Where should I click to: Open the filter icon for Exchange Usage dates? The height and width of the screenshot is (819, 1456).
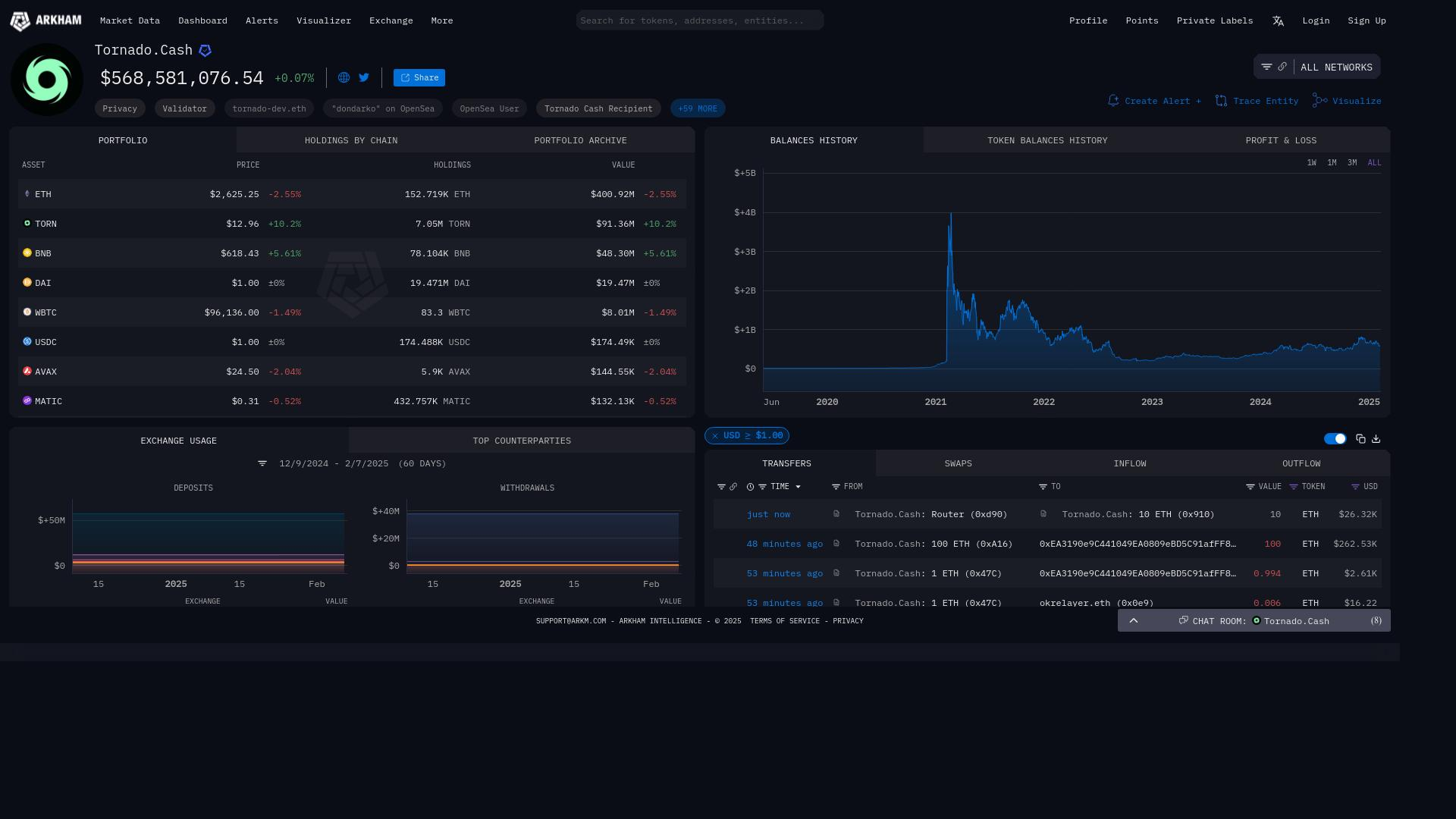[262, 463]
